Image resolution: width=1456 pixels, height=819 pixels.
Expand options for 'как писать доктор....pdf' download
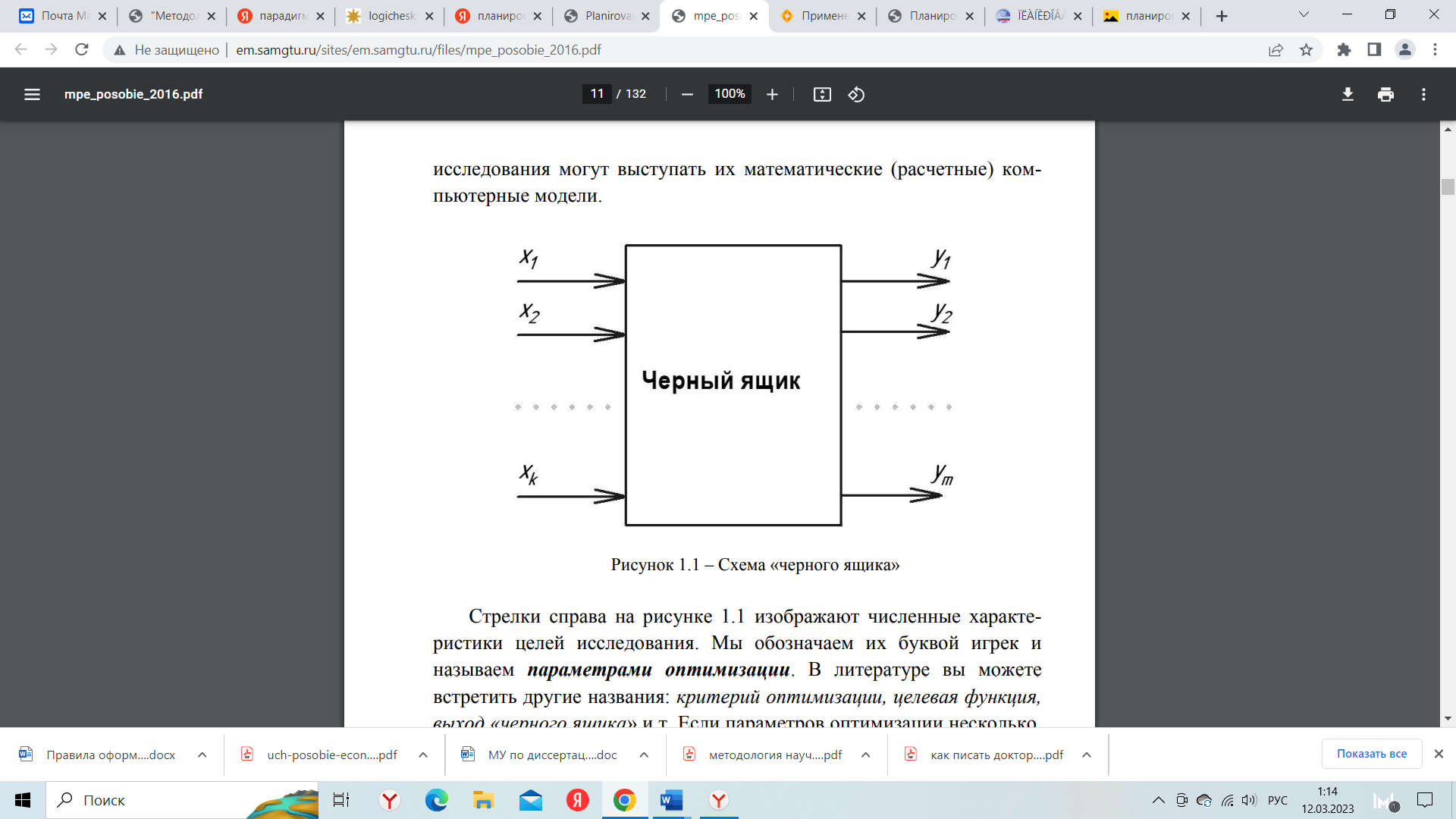point(1087,755)
